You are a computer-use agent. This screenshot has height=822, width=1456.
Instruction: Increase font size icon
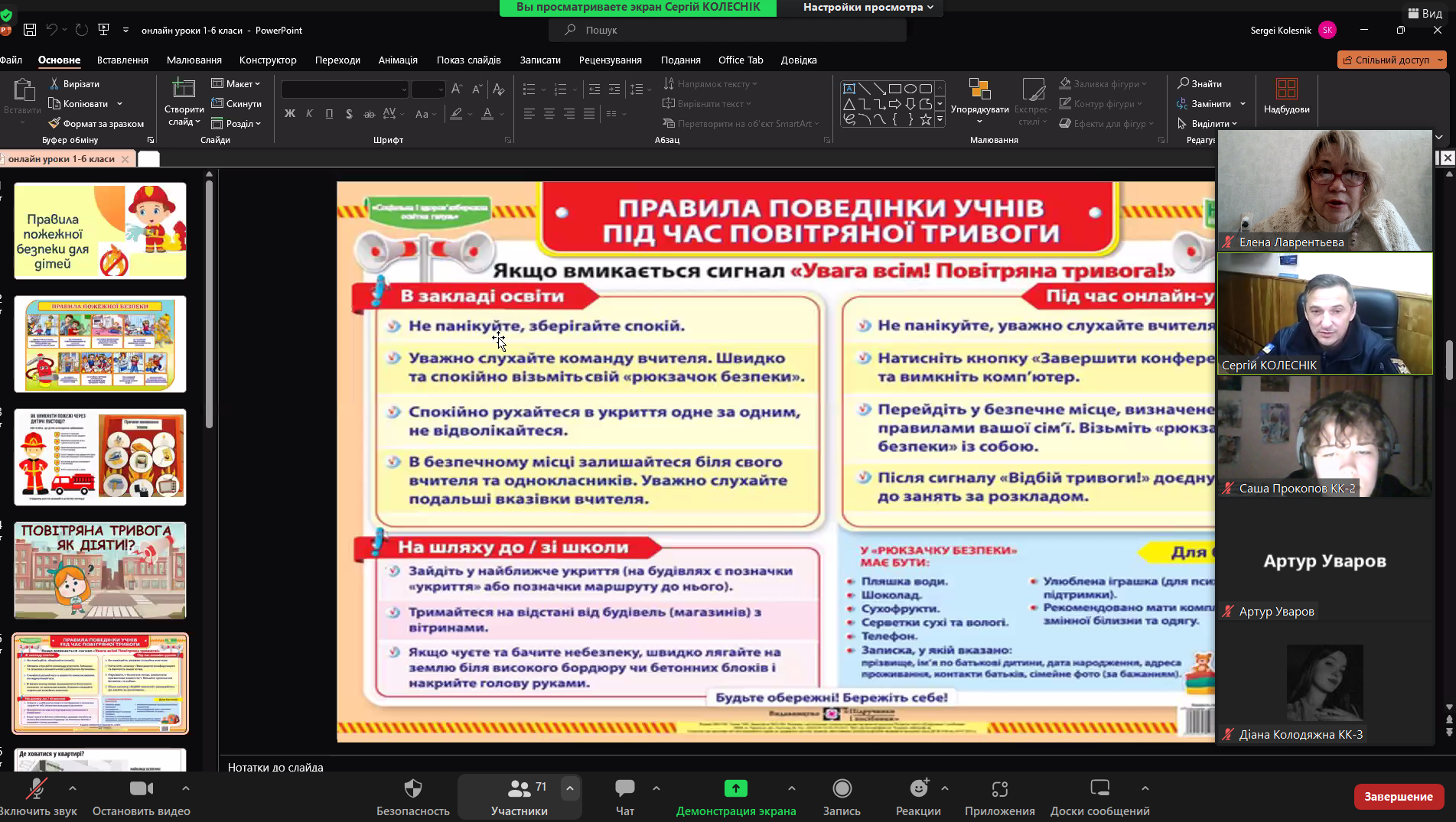(x=457, y=89)
